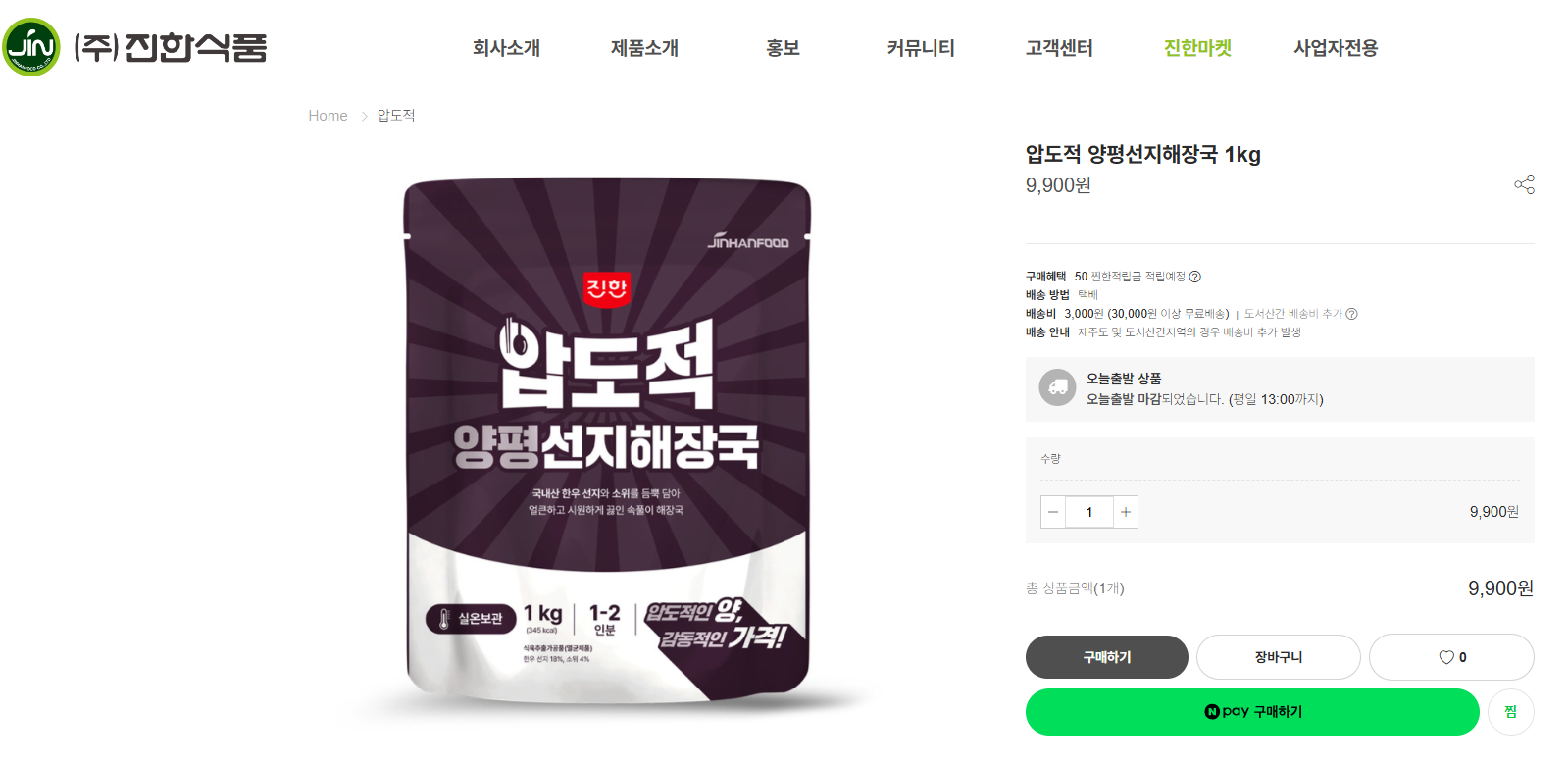
Task: Decrease quantity with the minus button
Action: pyautogui.click(x=1053, y=512)
